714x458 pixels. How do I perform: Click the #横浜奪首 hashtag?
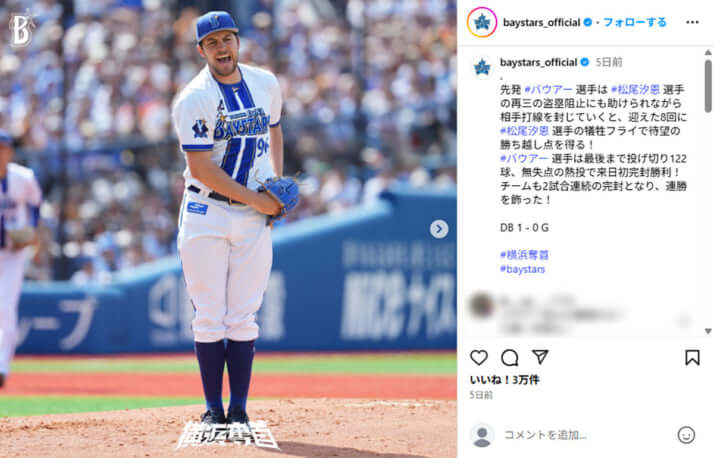(524, 255)
